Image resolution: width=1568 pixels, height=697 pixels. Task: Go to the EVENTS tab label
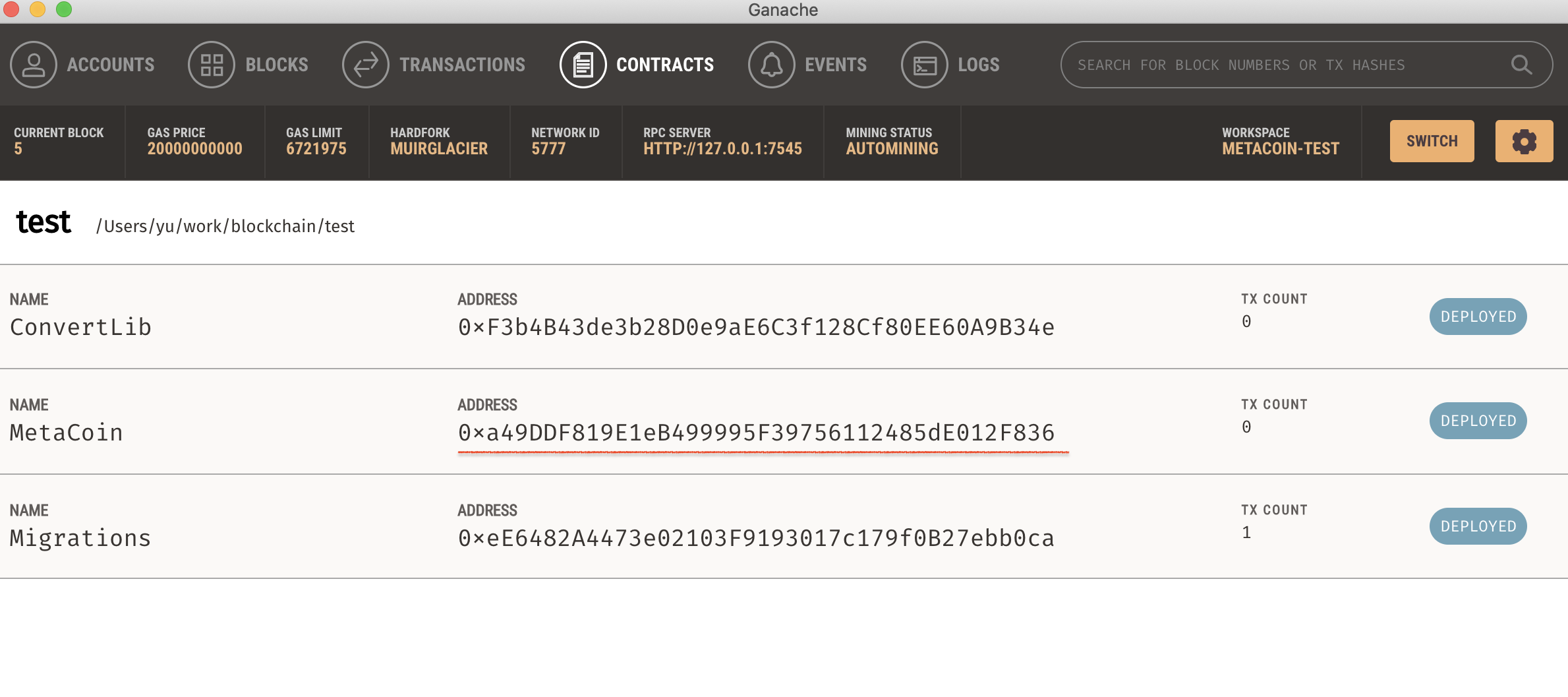[836, 65]
